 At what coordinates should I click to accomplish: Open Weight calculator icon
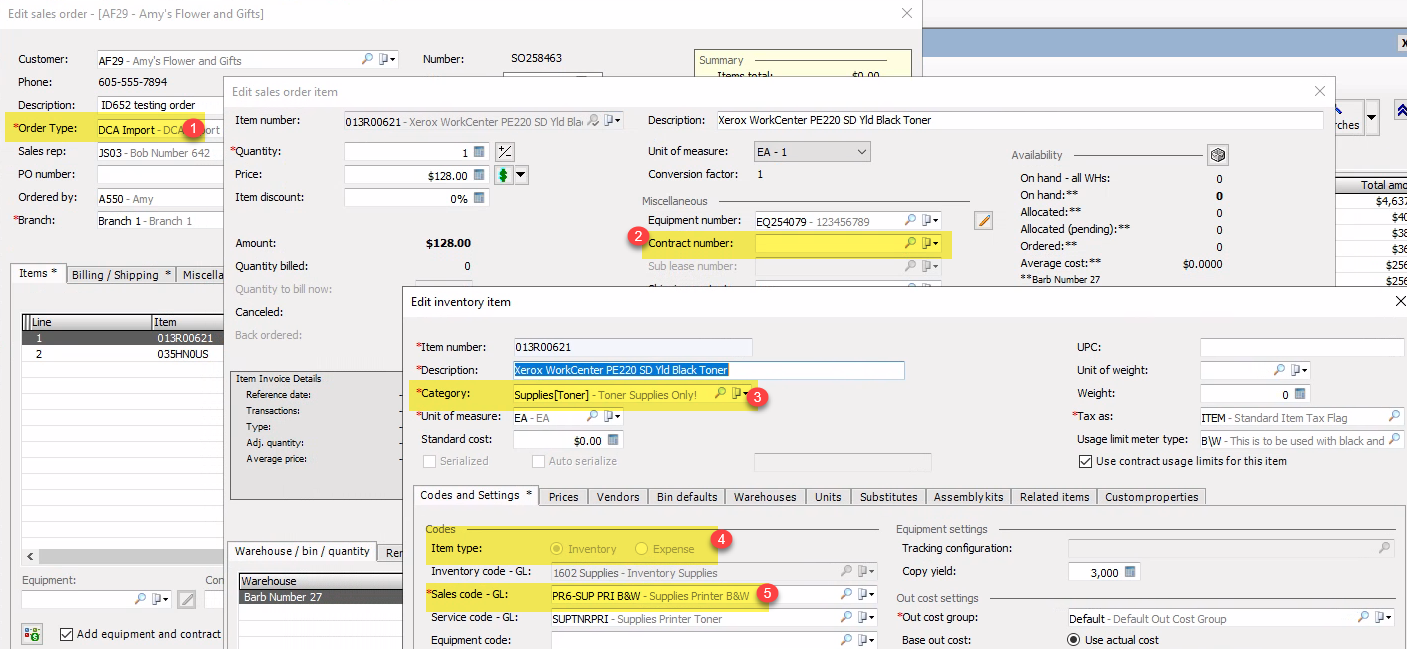pyautogui.click(x=1300, y=394)
